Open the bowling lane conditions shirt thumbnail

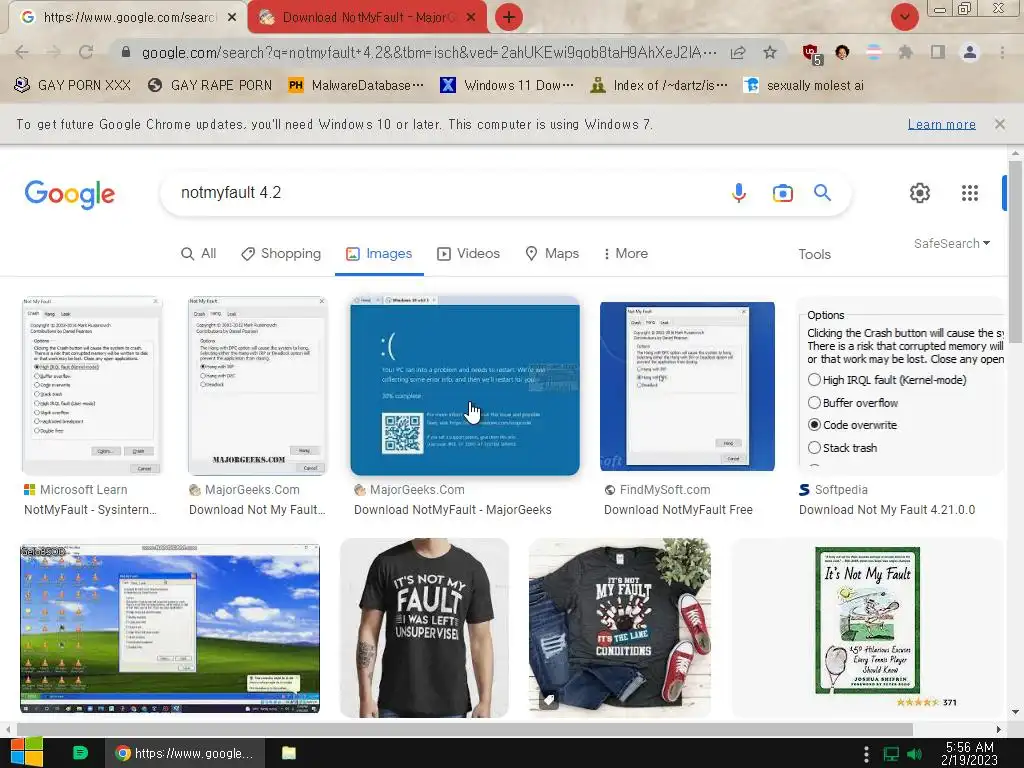(x=620, y=628)
